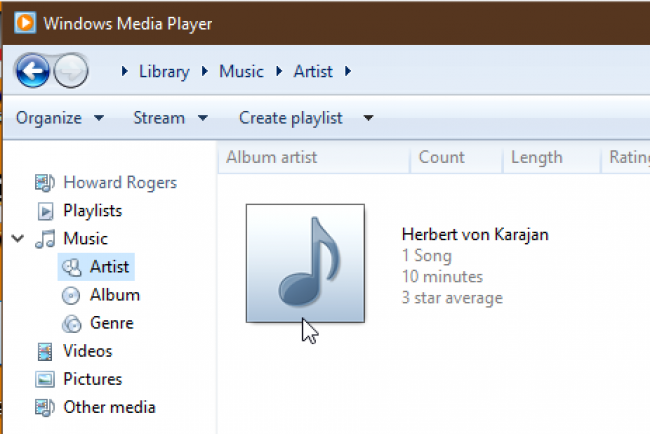Sort by the Count column header
This screenshot has width=650, height=434.
(x=441, y=157)
